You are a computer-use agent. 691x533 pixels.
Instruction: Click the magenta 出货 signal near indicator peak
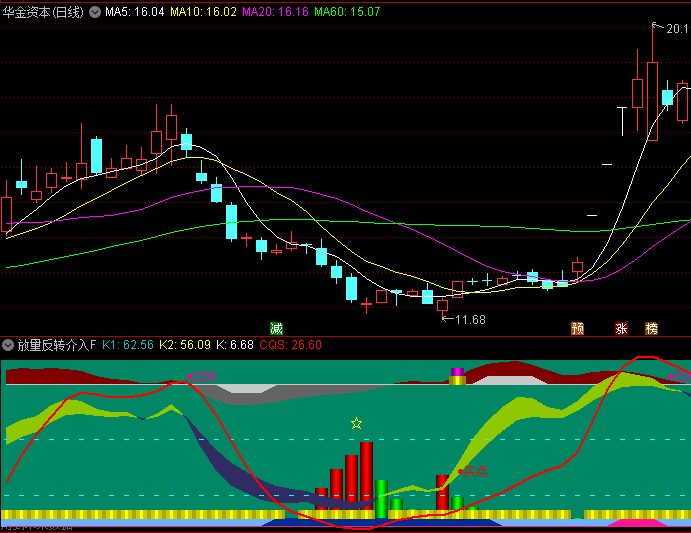pyautogui.click(x=202, y=376)
